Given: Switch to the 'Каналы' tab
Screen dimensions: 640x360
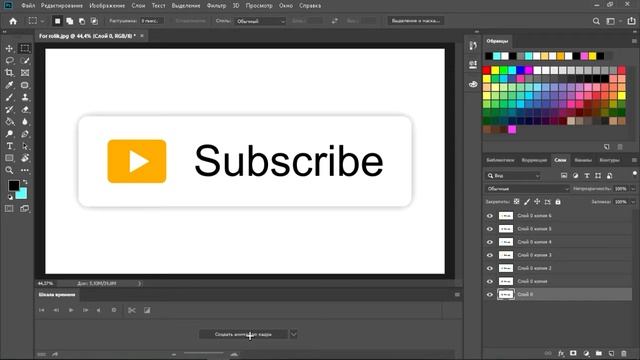Looking at the screenshot, I should click(x=582, y=160).
